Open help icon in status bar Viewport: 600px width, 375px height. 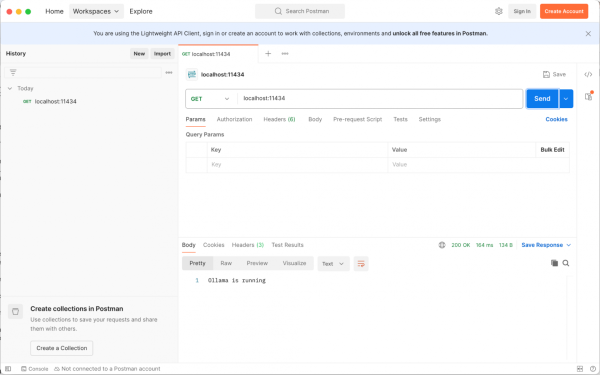click(x=593, y=369)
